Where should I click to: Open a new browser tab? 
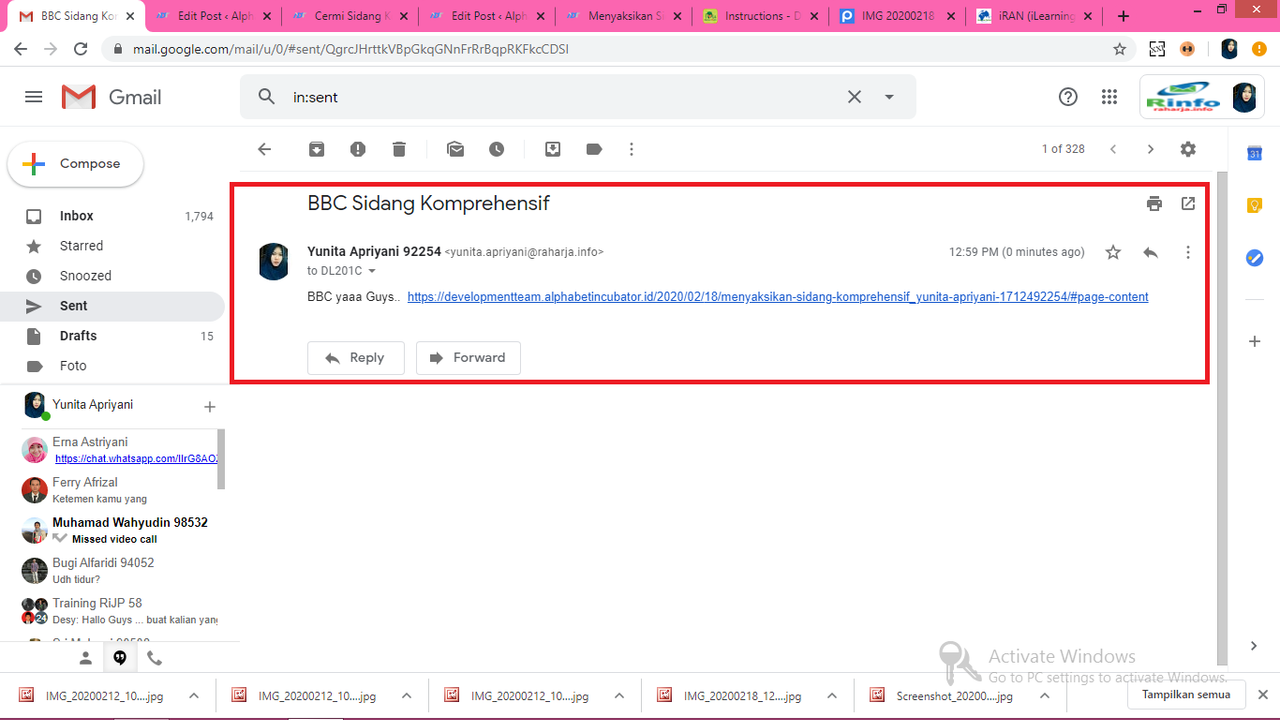(x=1124, y=16)
